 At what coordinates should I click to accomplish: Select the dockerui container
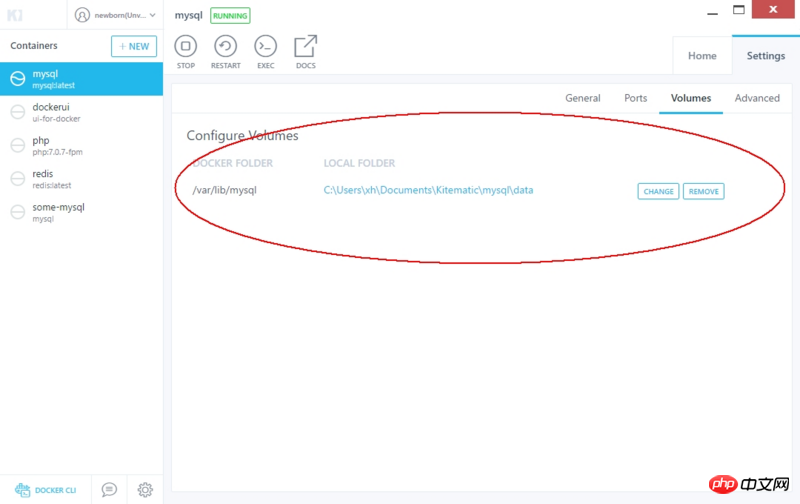click(82, 112)
